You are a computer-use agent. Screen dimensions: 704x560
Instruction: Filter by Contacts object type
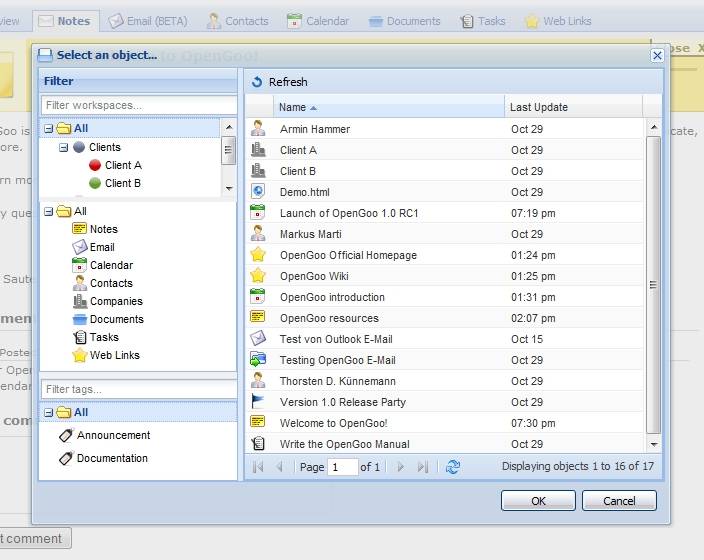(102, 283)
